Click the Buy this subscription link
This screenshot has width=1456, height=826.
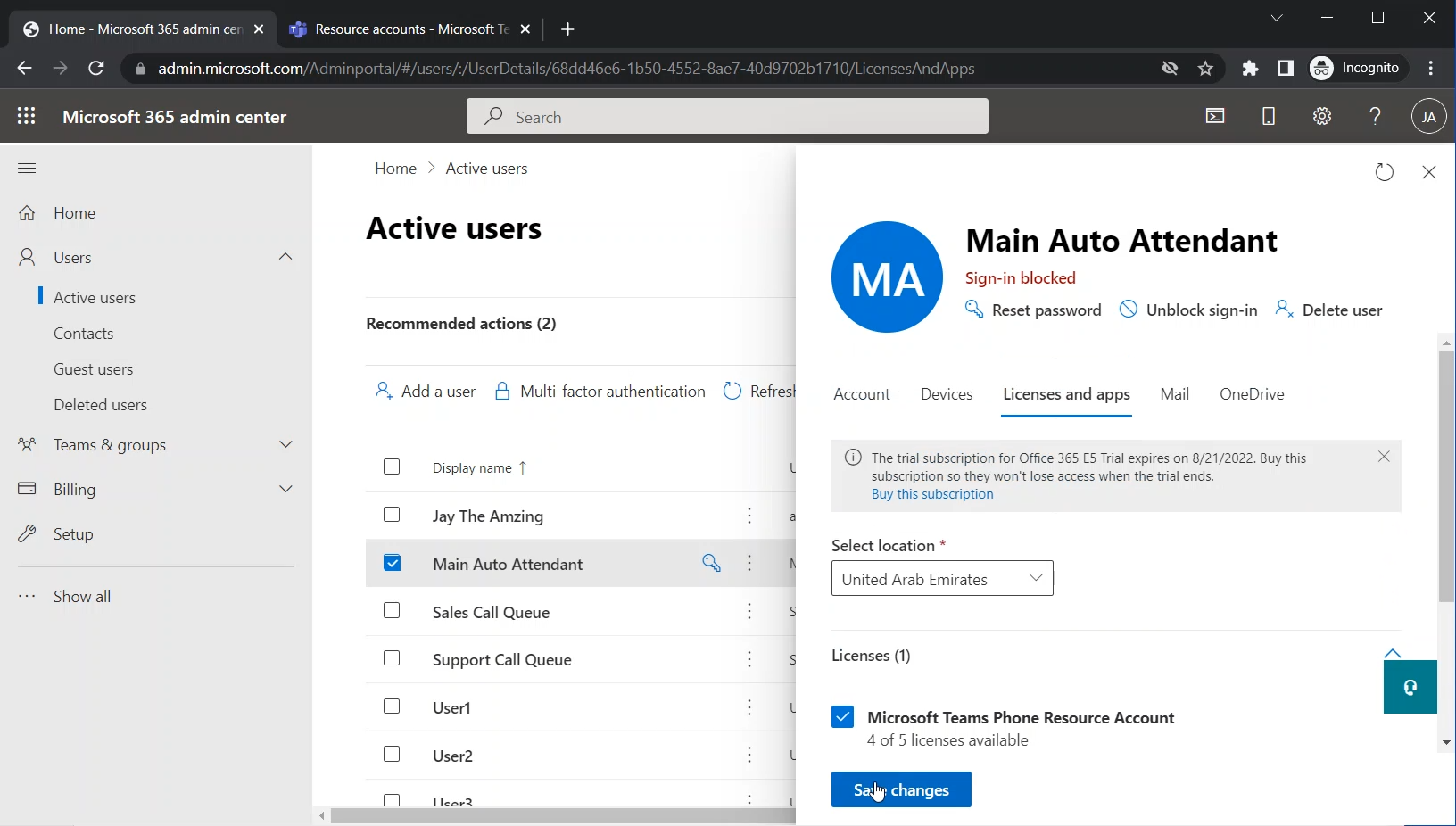pyautogui.click(x=931, y=494)
